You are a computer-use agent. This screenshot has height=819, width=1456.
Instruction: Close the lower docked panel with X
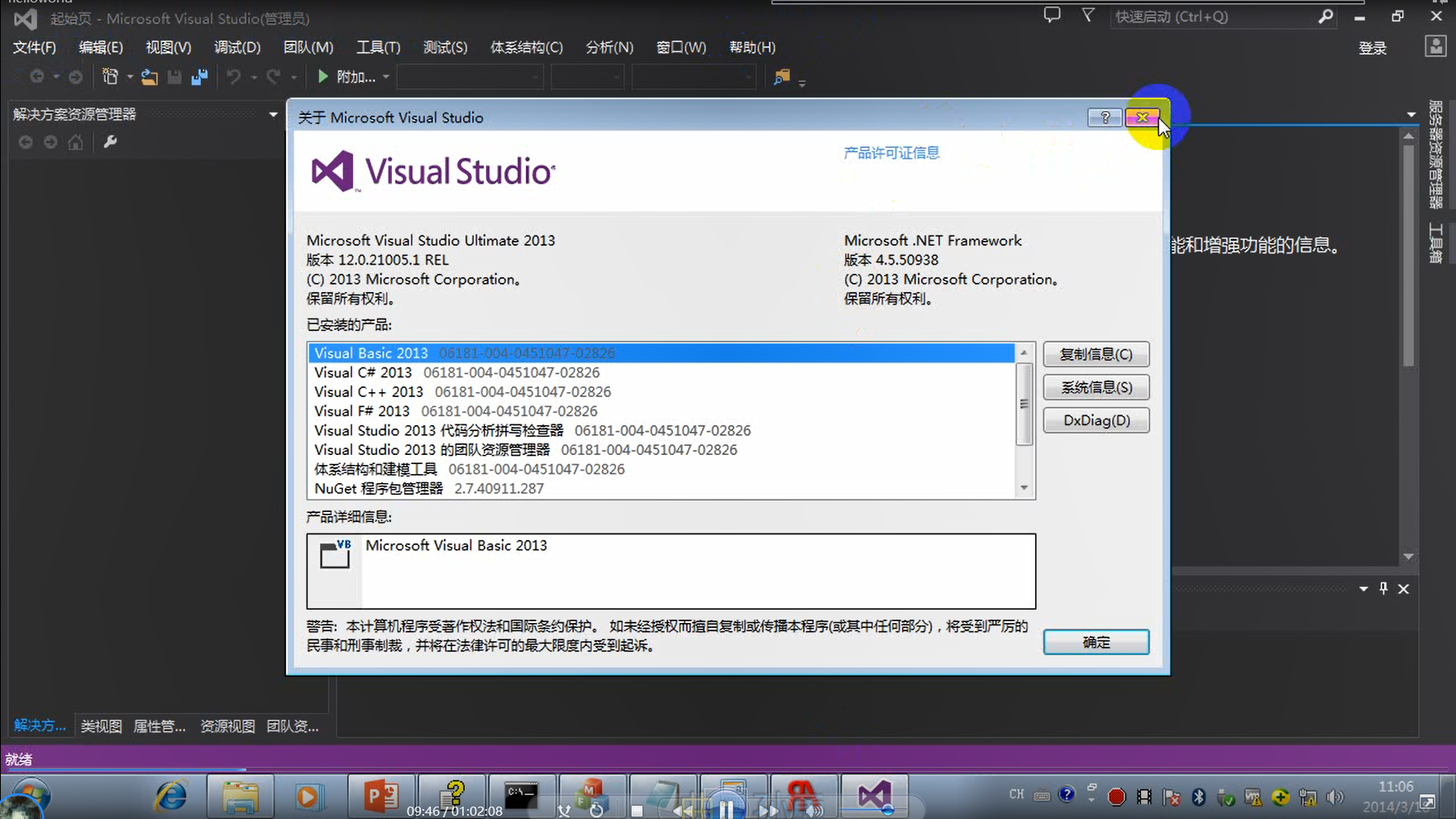coord(1403,589)
